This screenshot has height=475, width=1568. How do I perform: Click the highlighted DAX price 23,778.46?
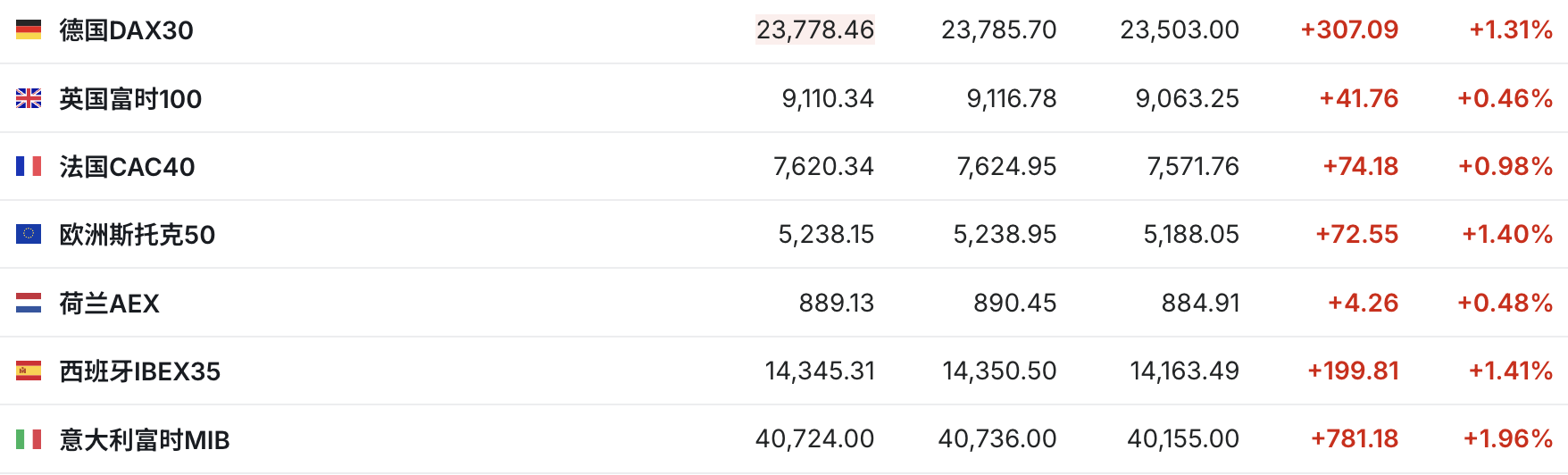[815, 29]
